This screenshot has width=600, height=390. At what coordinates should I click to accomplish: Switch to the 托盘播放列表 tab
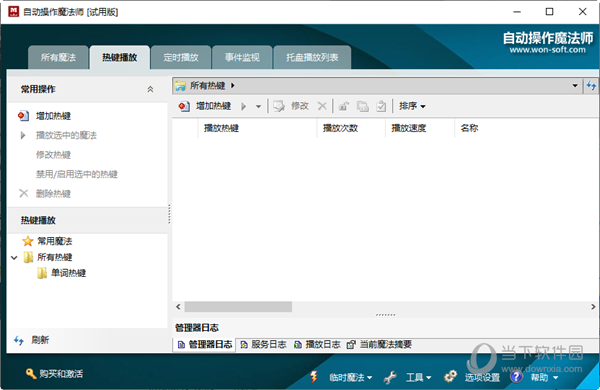click(x=312, y=57)
